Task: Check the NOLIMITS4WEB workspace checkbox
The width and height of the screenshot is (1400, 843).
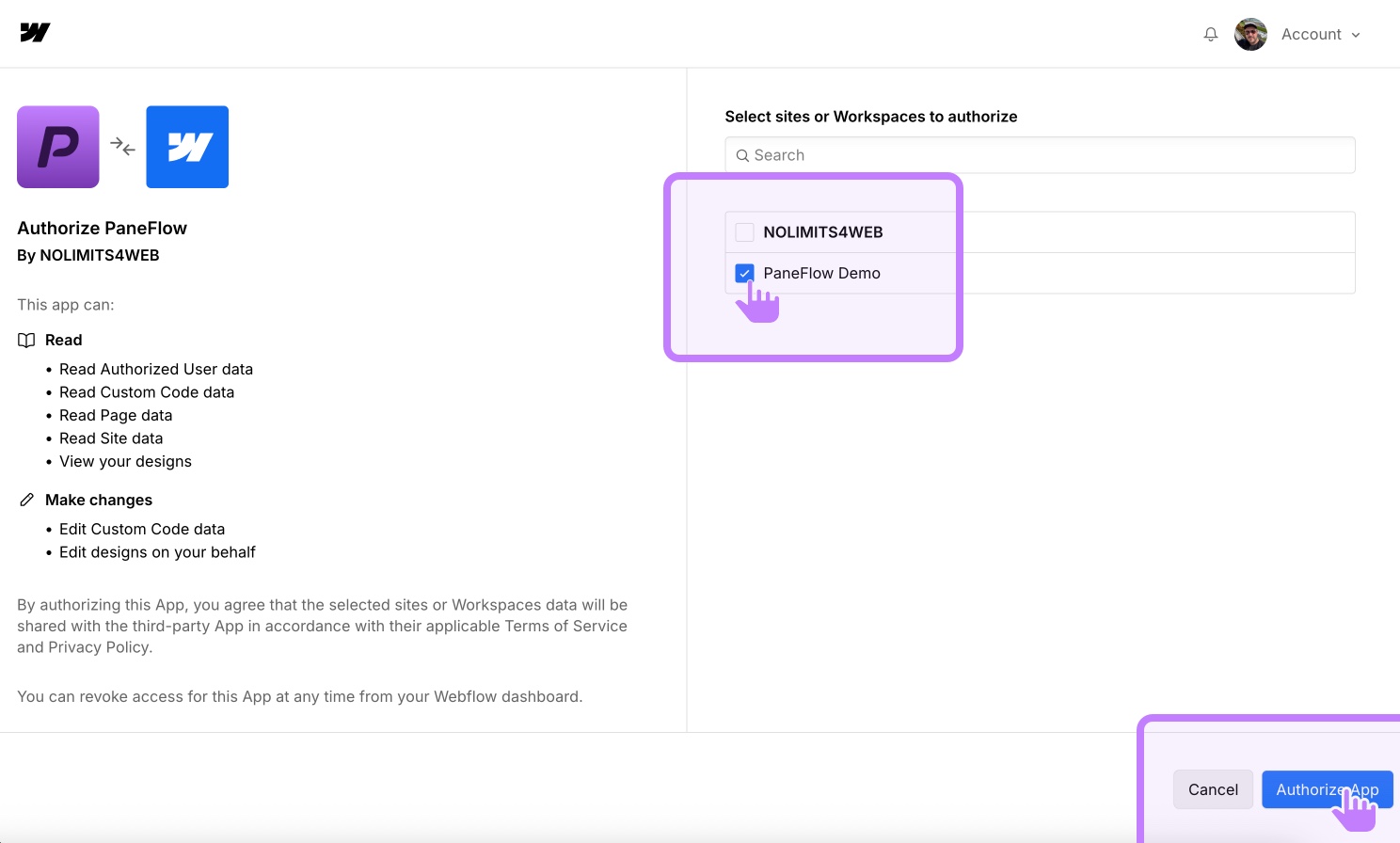Action: [x=744, y=232]
